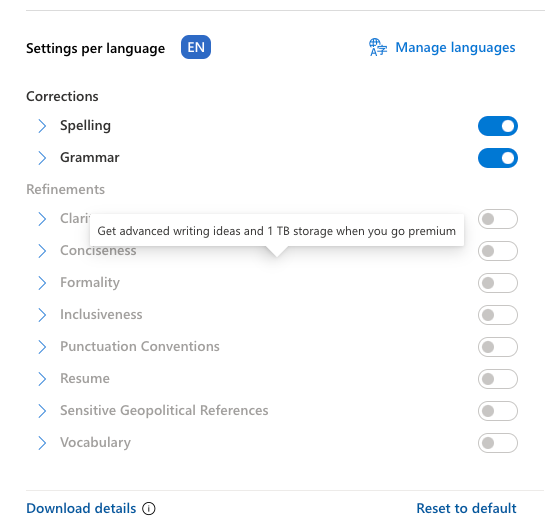Expand the Spelling chevron

(42, 126)
